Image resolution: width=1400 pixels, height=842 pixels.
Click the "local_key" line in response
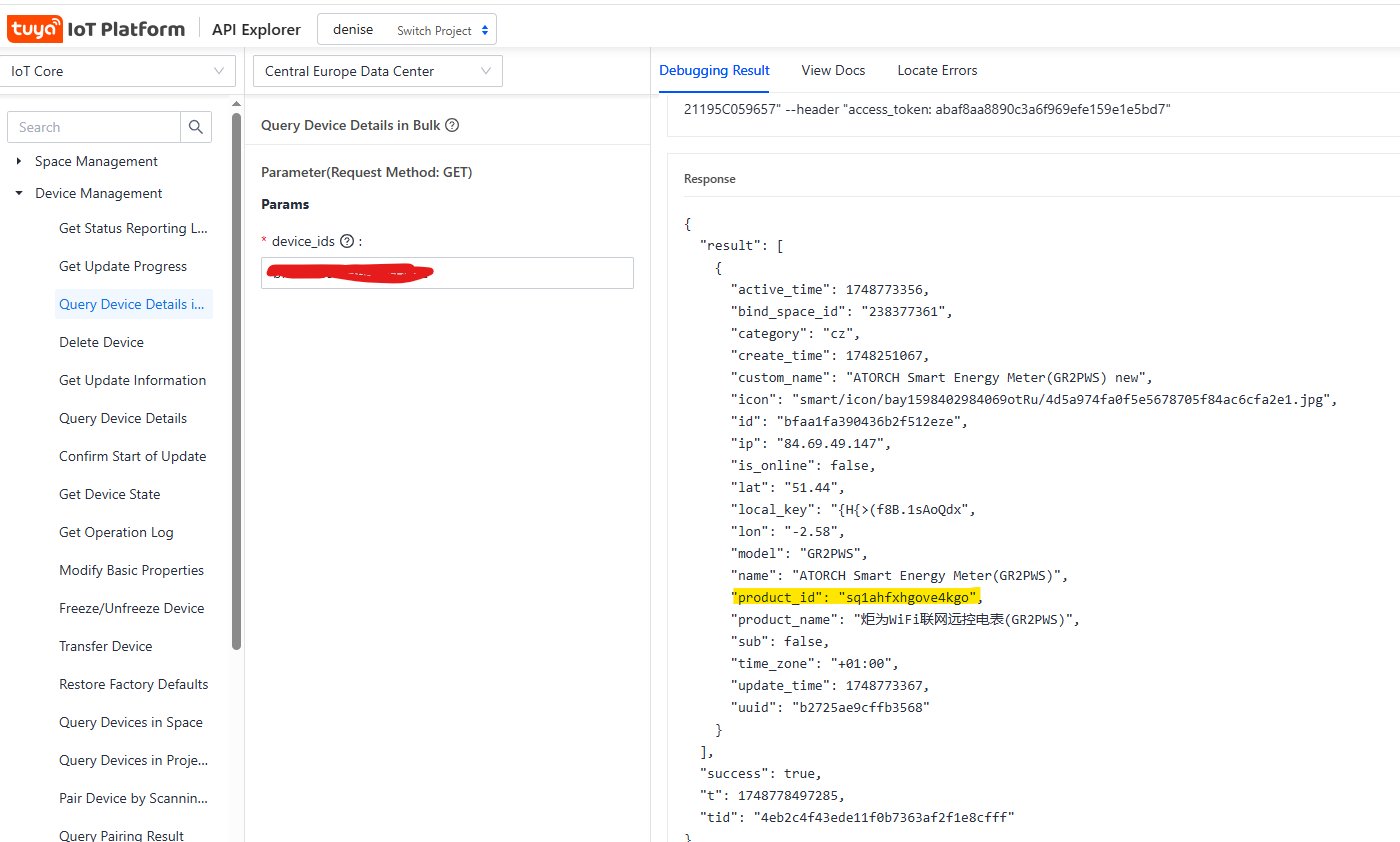click(x=853, y=509)
